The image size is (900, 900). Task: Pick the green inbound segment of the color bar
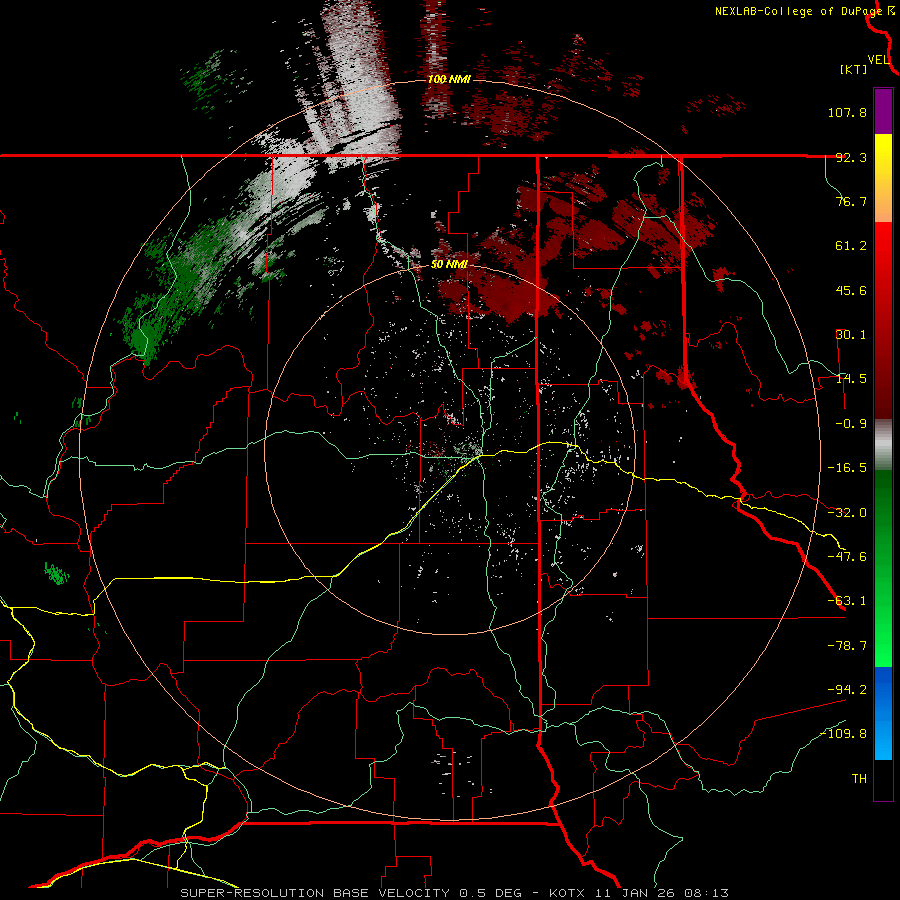tap(883, 568)
